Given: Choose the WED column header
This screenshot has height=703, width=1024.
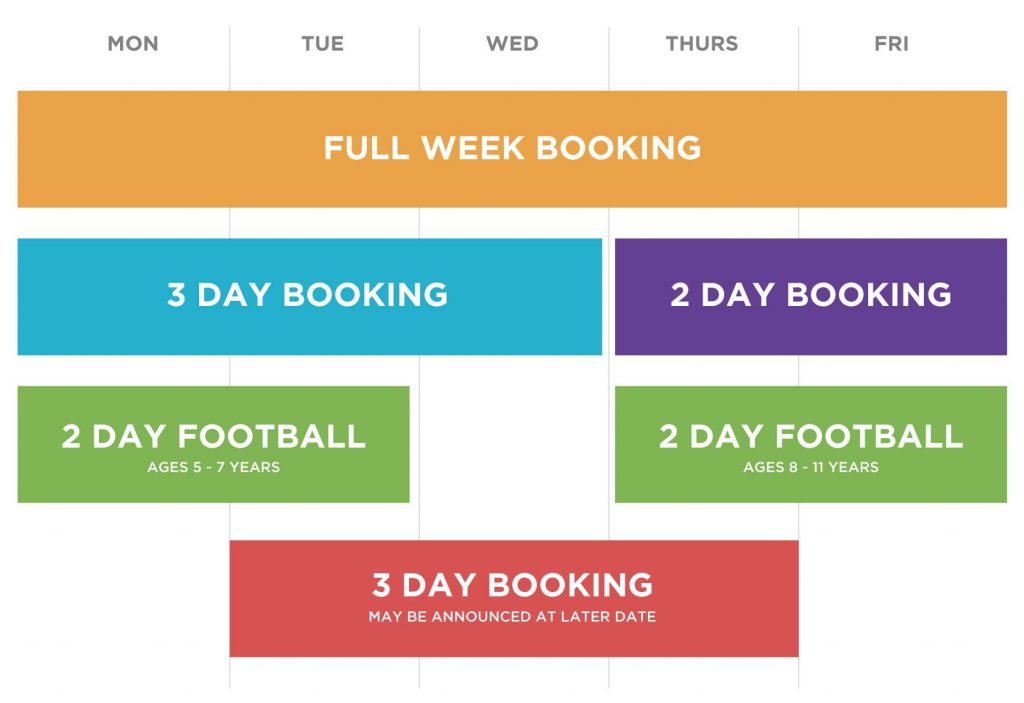Looking at the screenshot, I should coord(513,44).
